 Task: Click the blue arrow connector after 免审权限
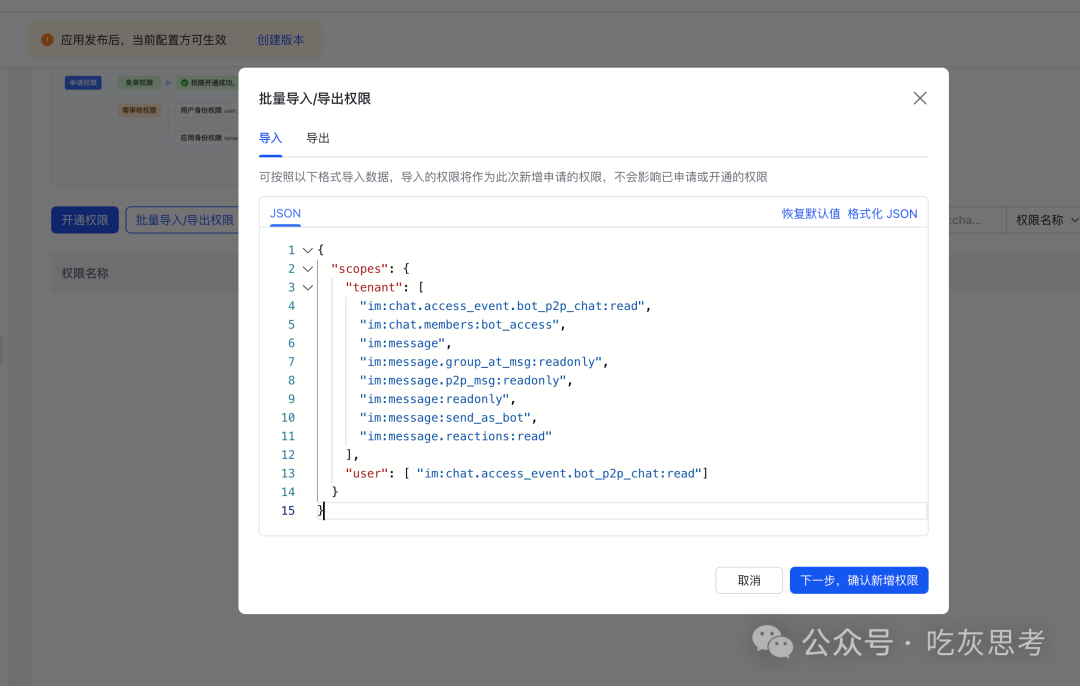point(168,82)
